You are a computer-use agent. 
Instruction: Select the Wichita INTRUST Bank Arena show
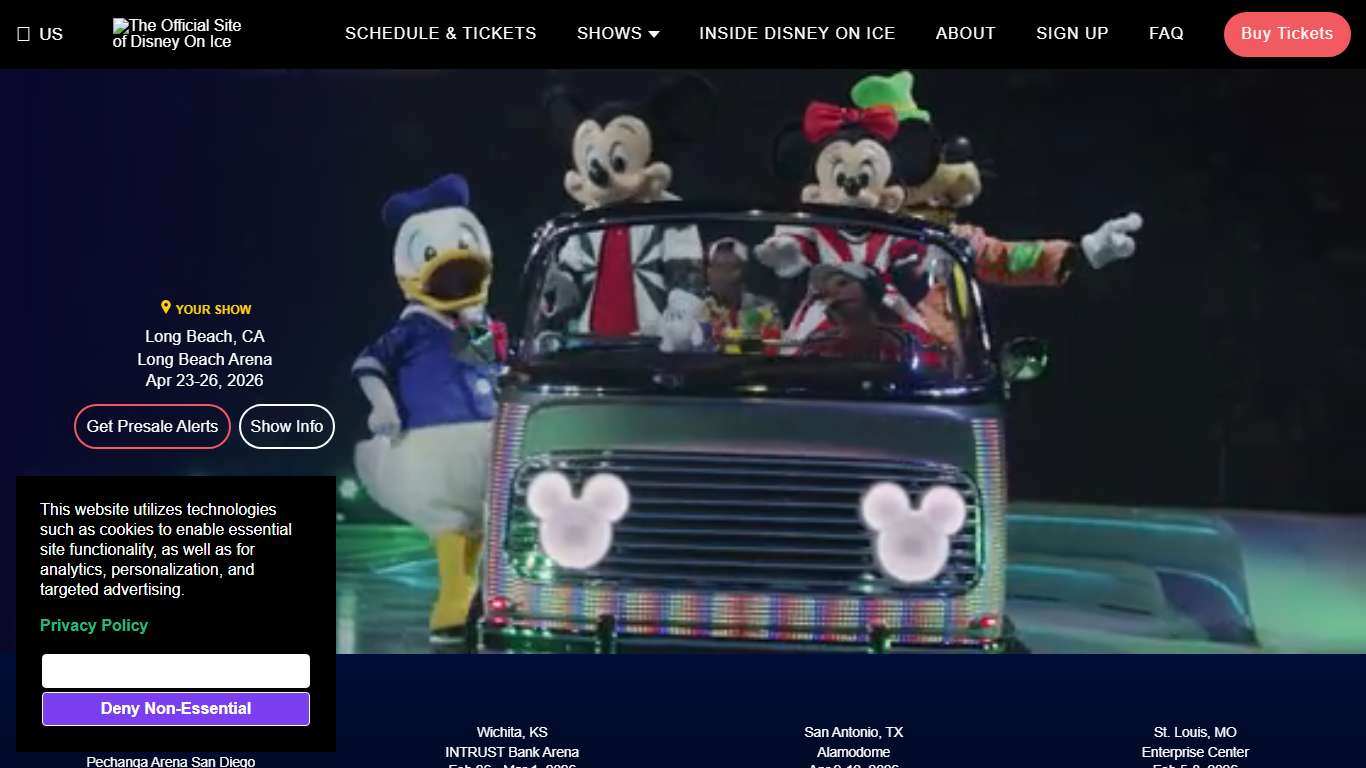[511, 742]
